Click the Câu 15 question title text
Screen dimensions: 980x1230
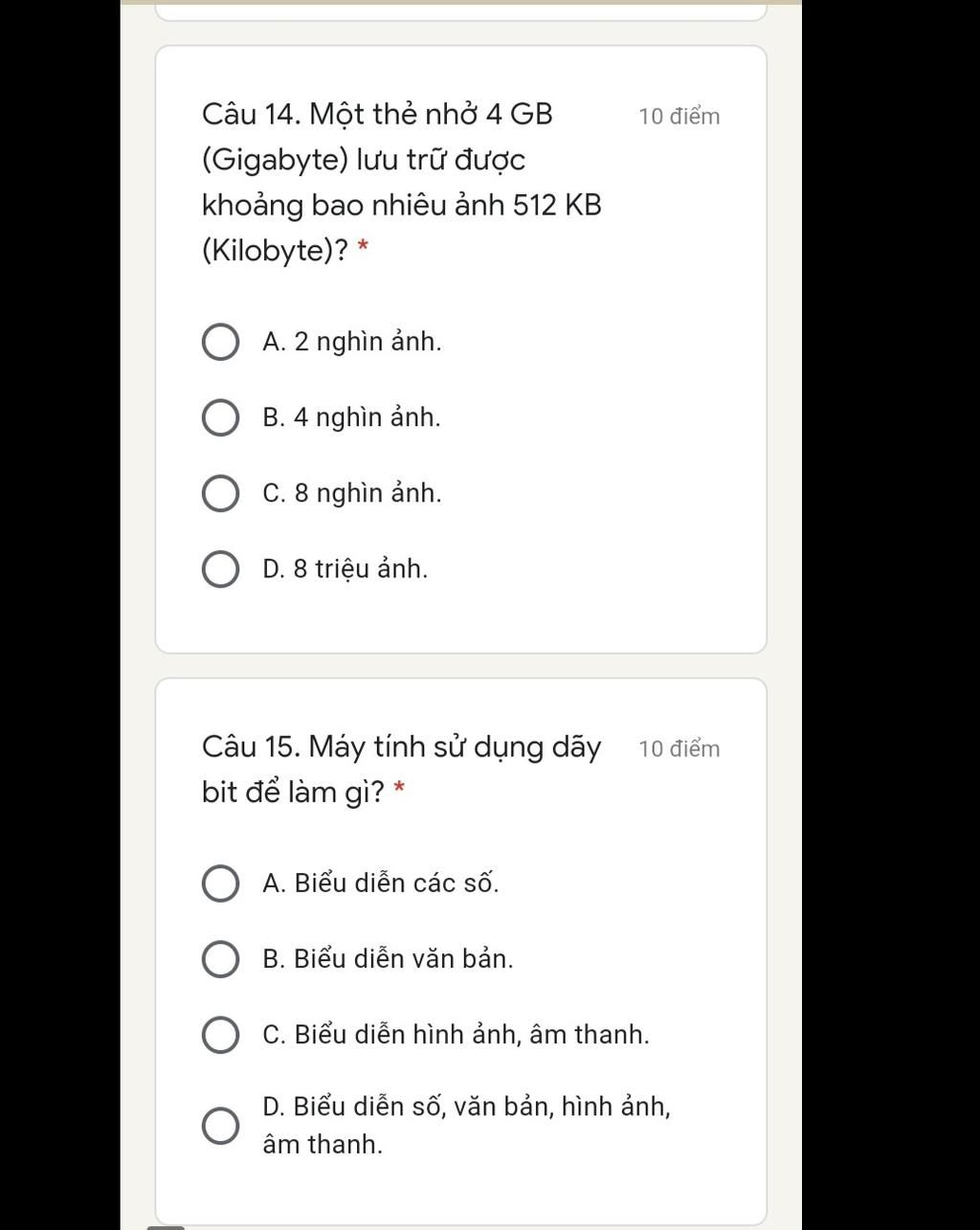pos(402,770)
